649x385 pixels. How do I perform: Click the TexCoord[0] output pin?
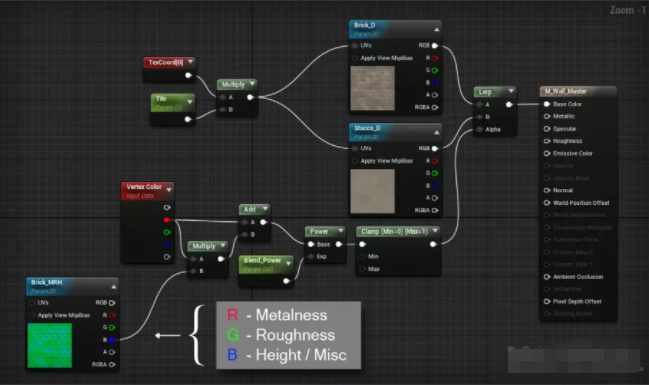[x=188, y=75]
